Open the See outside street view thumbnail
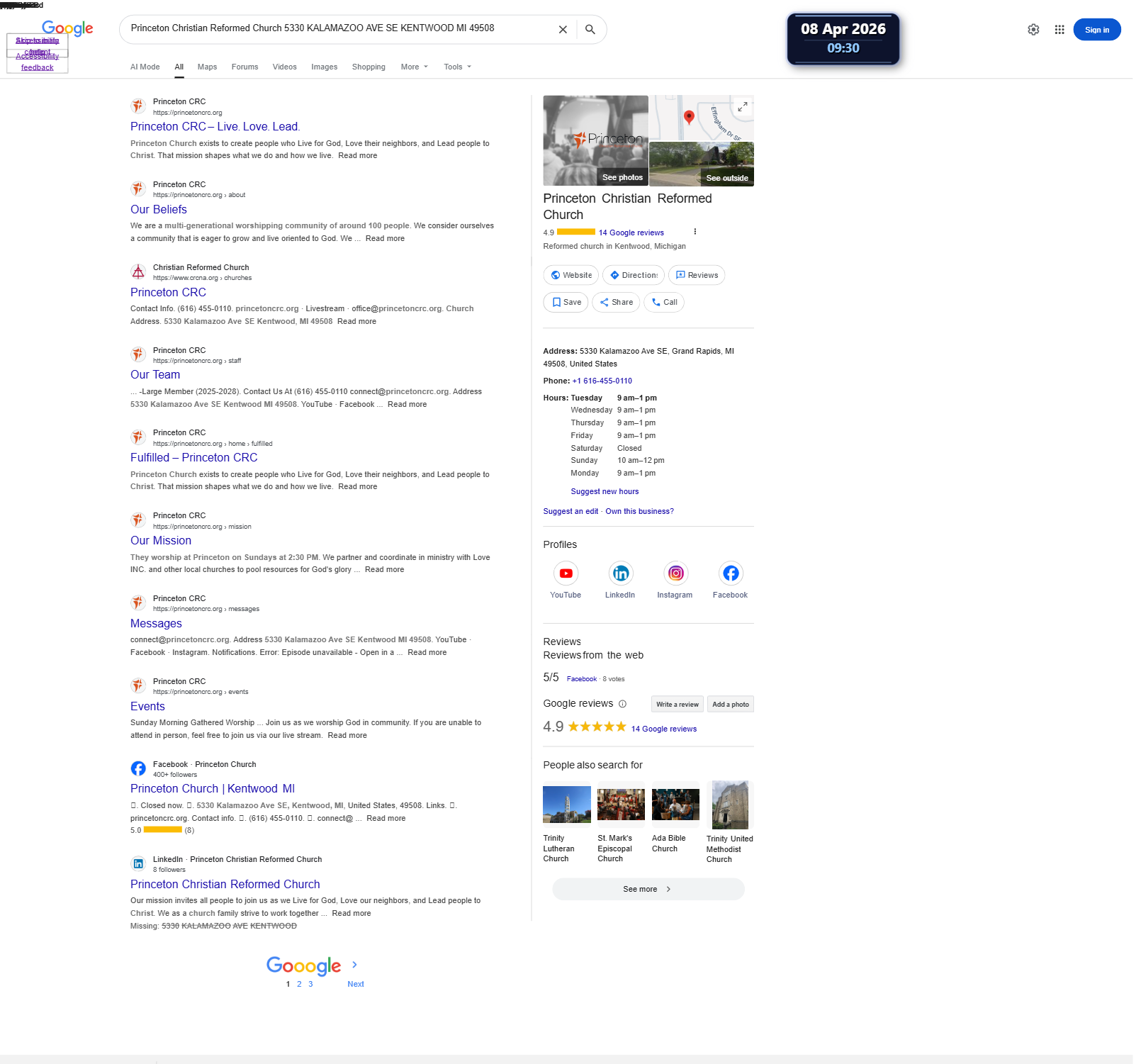This screenshot has width=1141, height=1064. (x=701, y=164)
